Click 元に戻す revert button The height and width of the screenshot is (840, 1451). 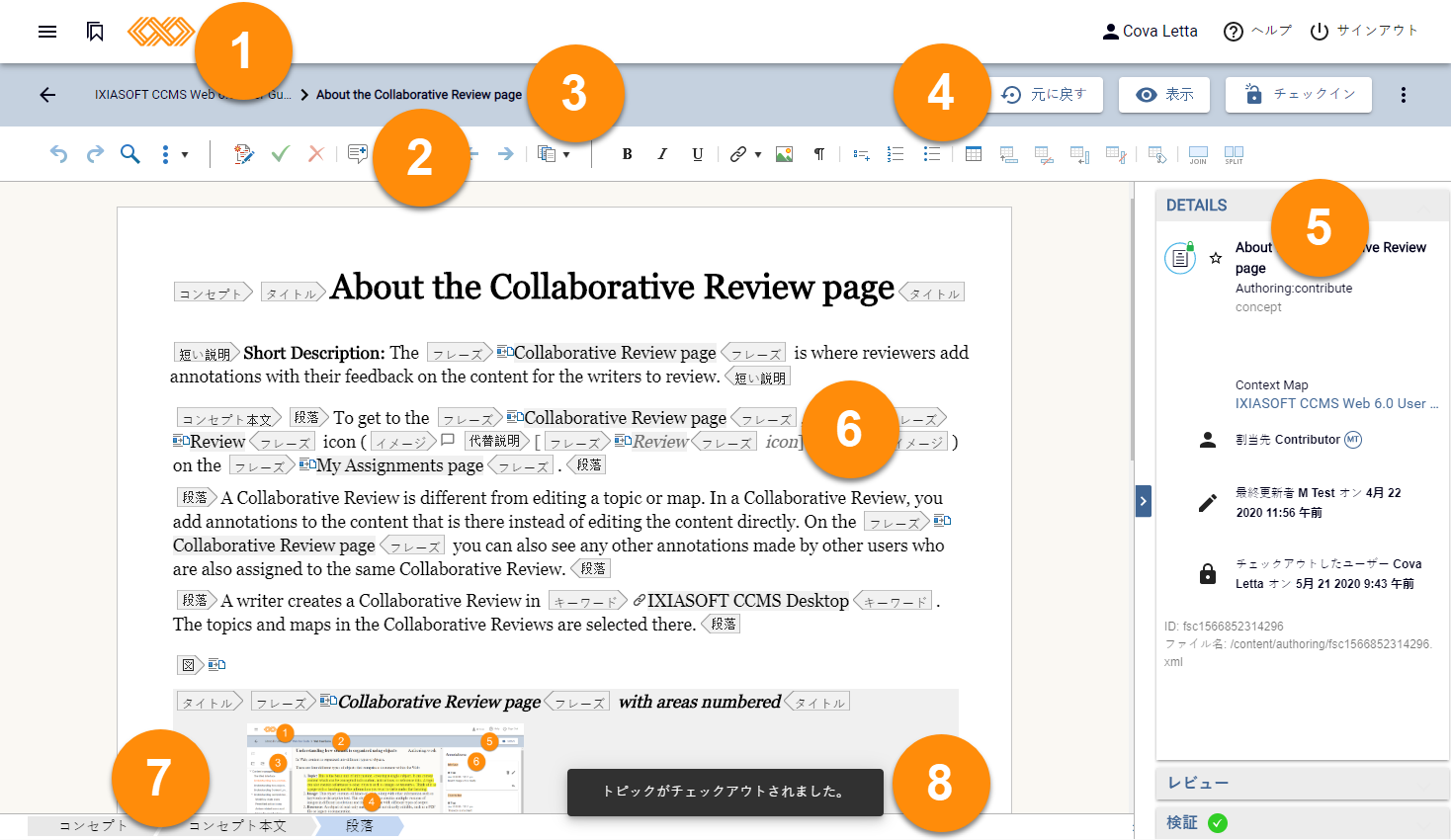[x=1046, y=95]
